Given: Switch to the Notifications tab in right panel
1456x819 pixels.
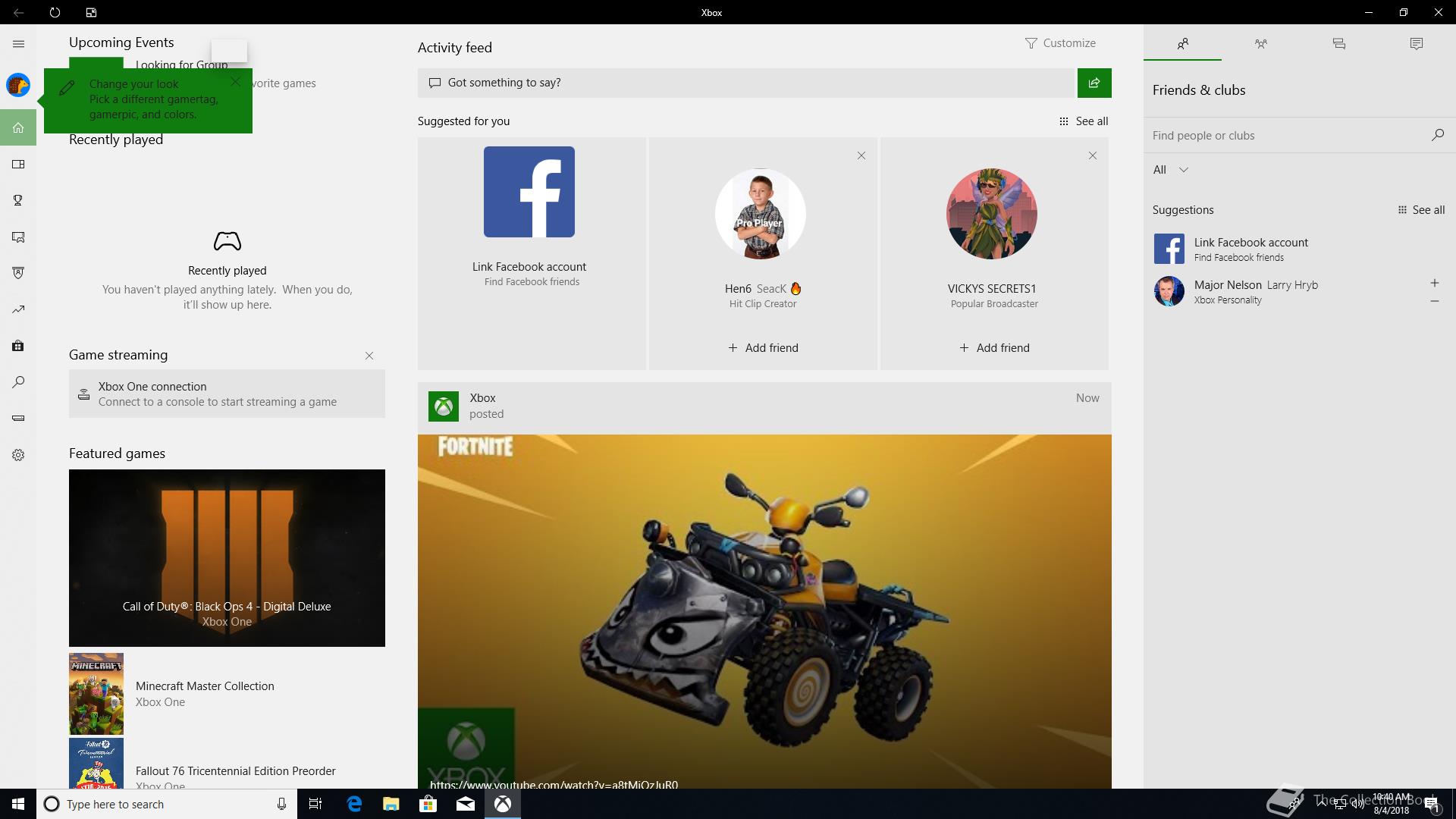Looking at the screenshot, I should tap(1416, 44).
